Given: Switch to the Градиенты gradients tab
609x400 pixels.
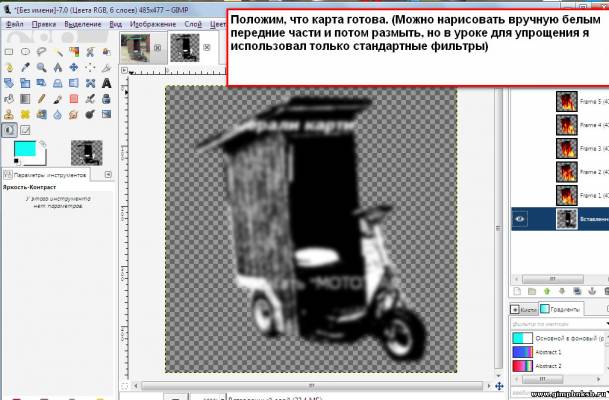Looking at the screenshot, I should click(x=562, y=309).
